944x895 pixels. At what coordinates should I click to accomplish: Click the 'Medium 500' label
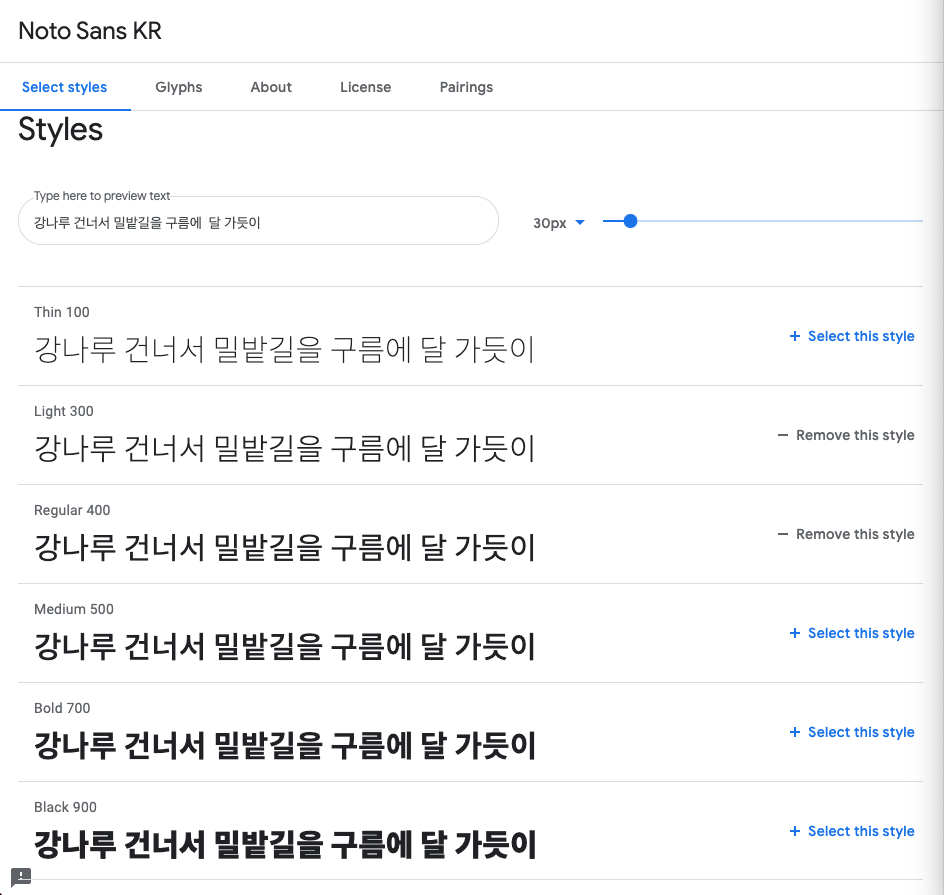(73, 609)
